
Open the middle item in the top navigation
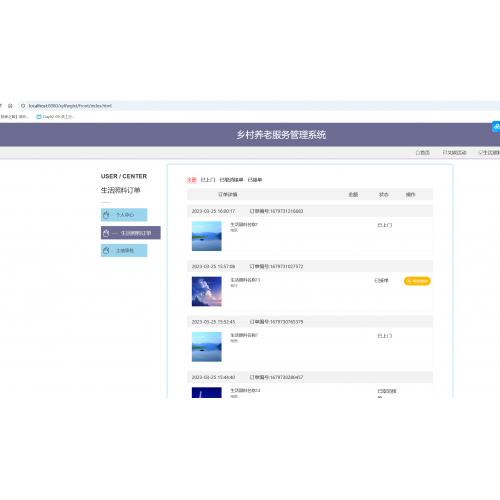454,153
